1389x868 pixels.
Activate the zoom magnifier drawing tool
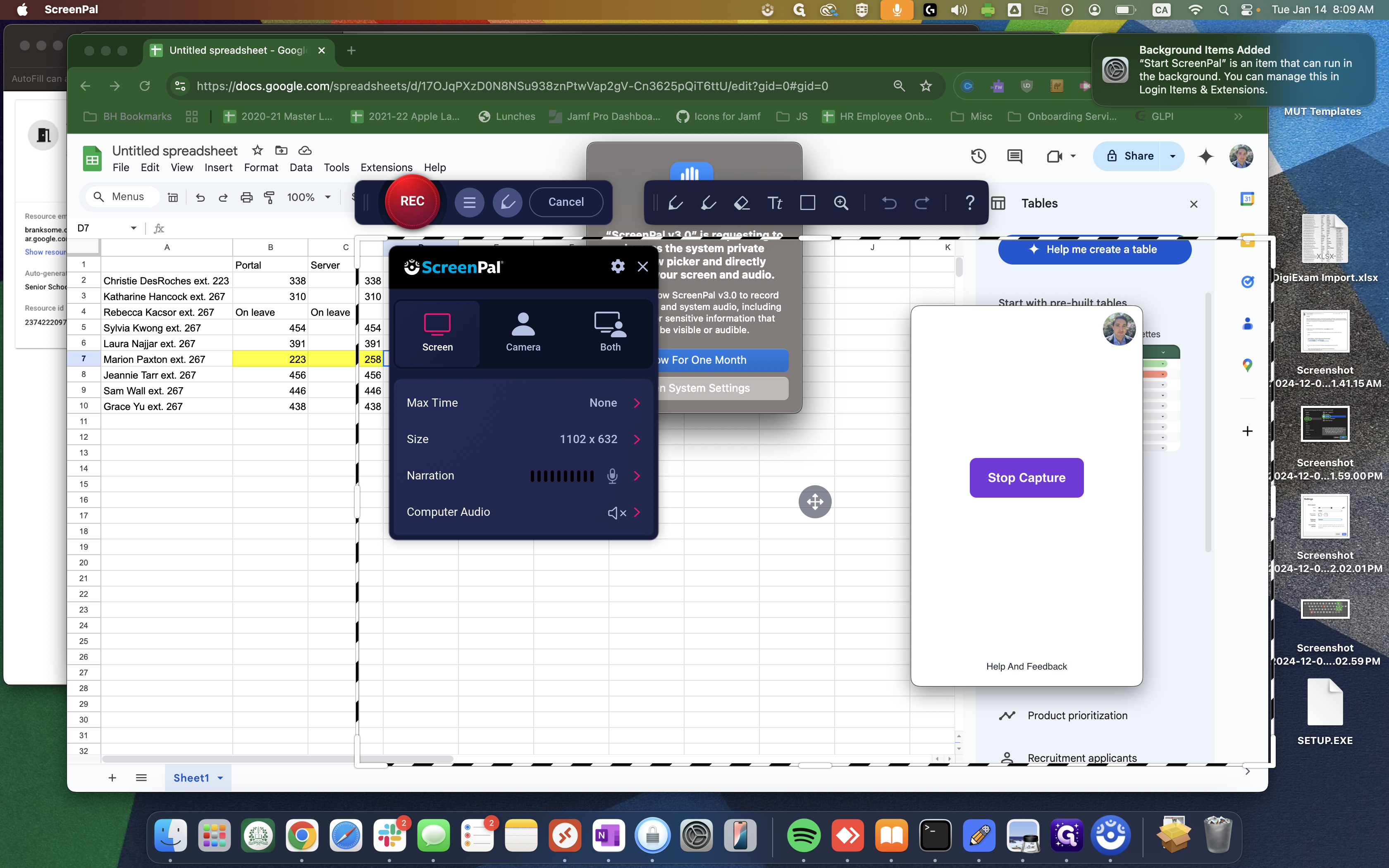point(841,203)
